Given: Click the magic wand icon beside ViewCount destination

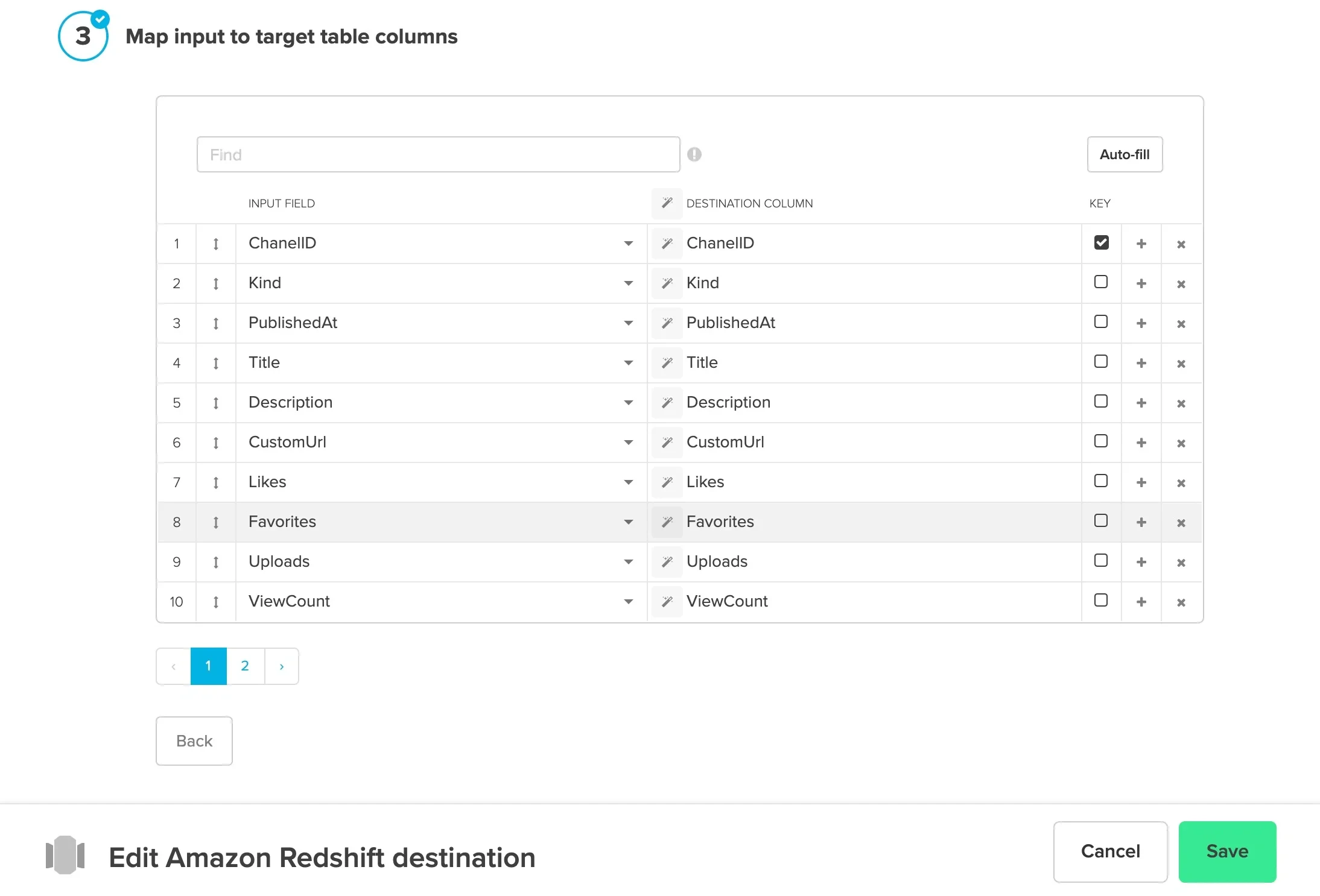Looking at the screenshot, I should pyautogui.click(x=667, y=601).
